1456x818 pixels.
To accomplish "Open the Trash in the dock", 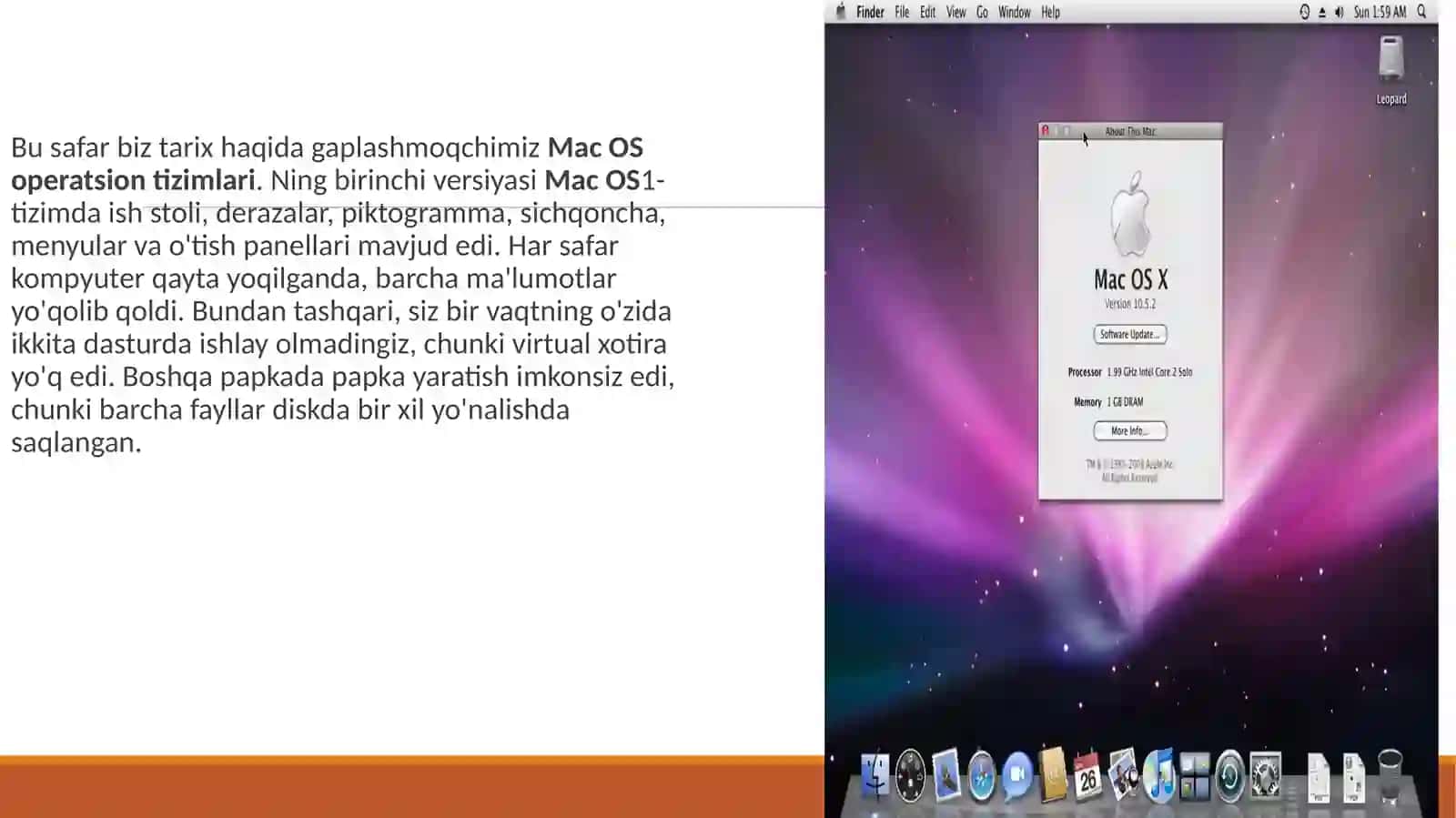I will click(1390, 775).
